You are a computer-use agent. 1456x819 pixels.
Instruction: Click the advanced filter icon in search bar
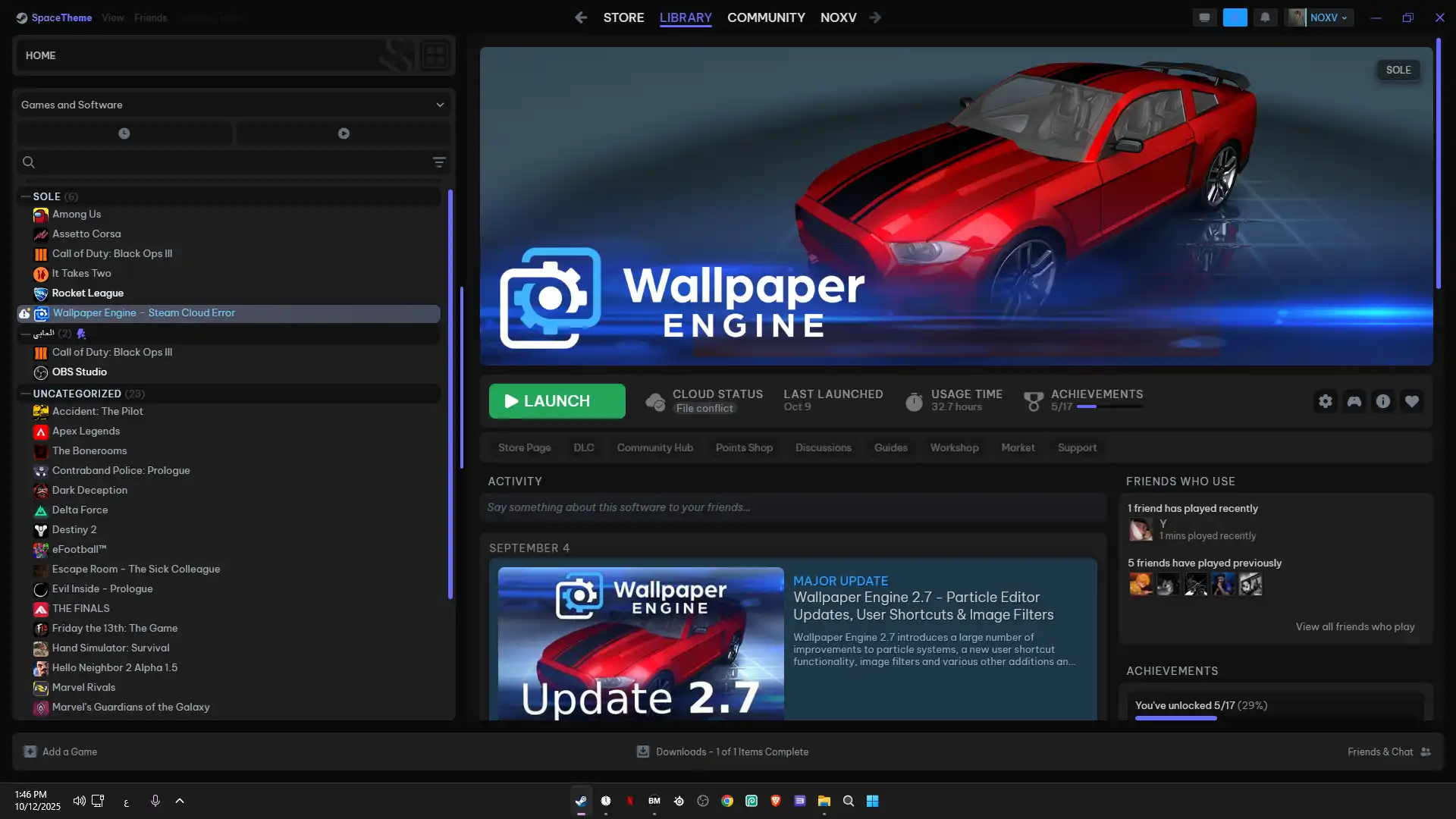click(438, 162)
